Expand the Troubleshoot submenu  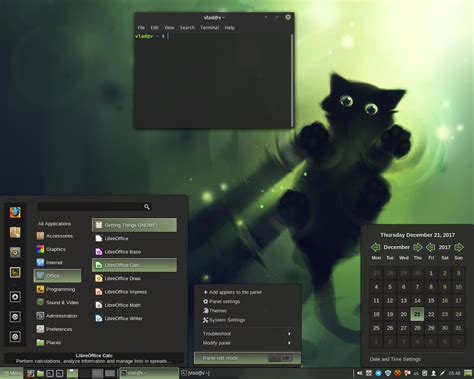[x=247, y=333]
